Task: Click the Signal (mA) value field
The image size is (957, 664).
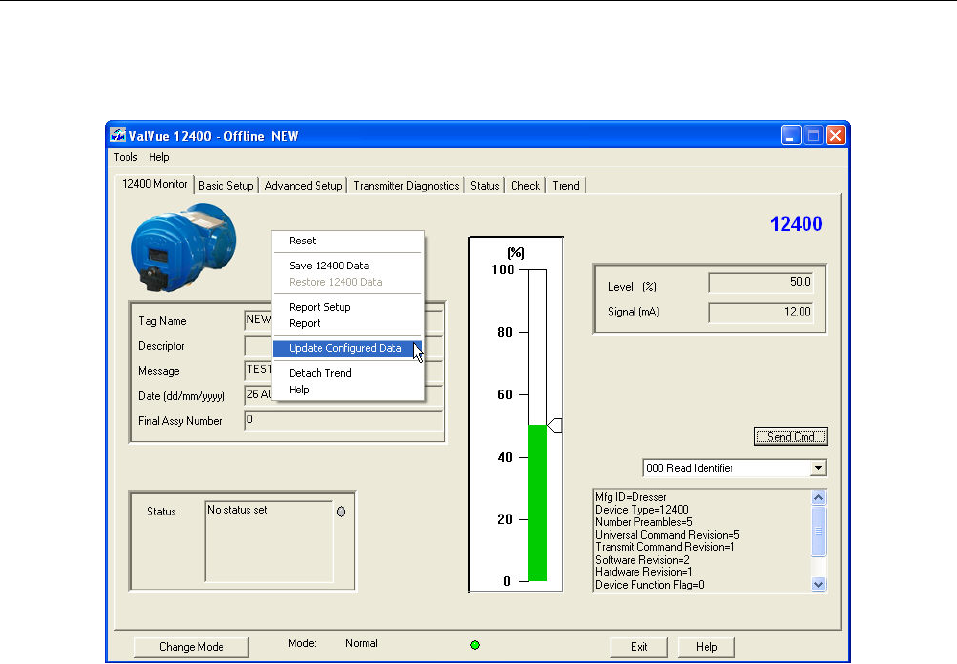Action: [760, 312]
